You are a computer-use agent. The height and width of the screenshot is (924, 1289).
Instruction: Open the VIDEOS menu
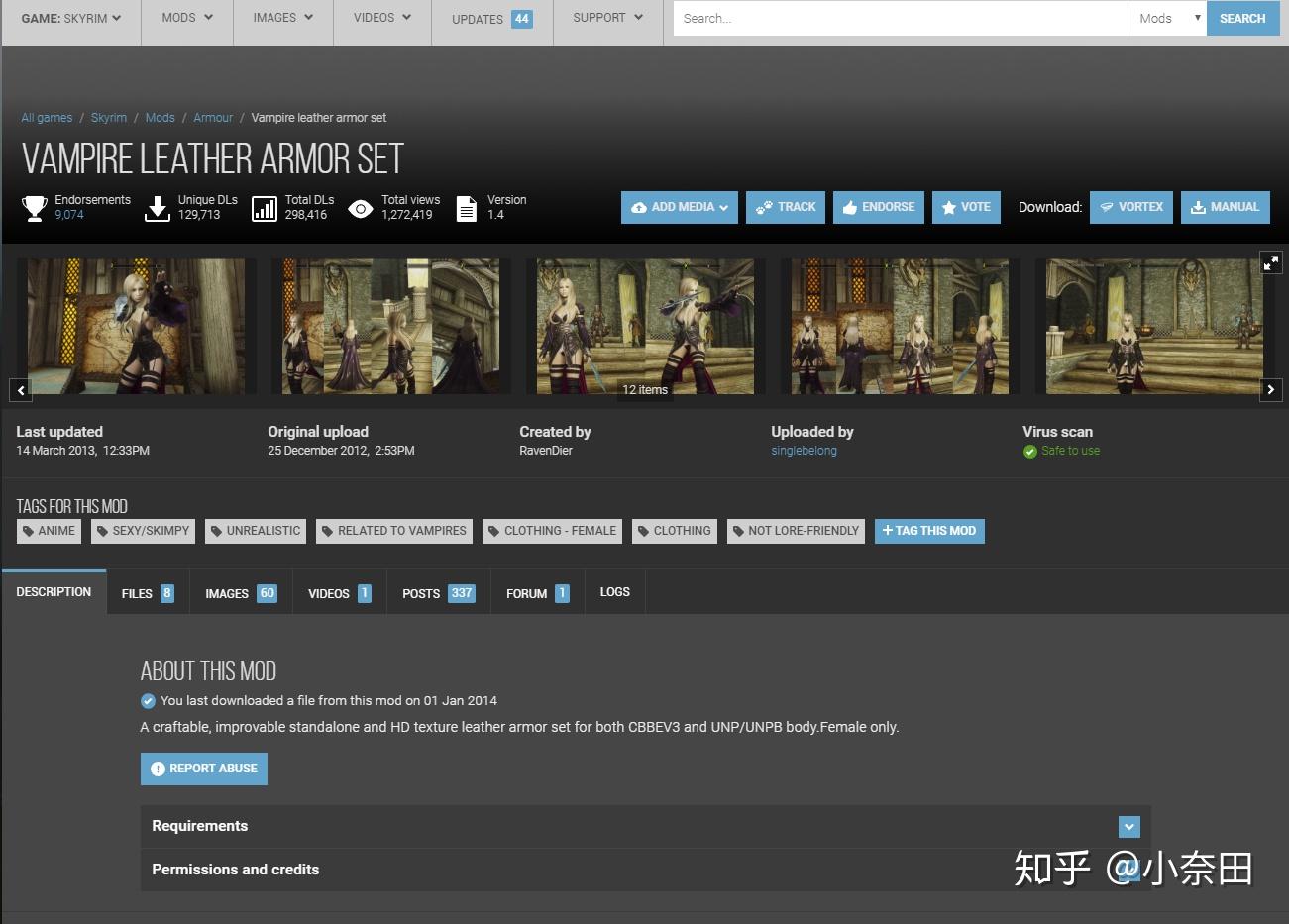point(382,18)
